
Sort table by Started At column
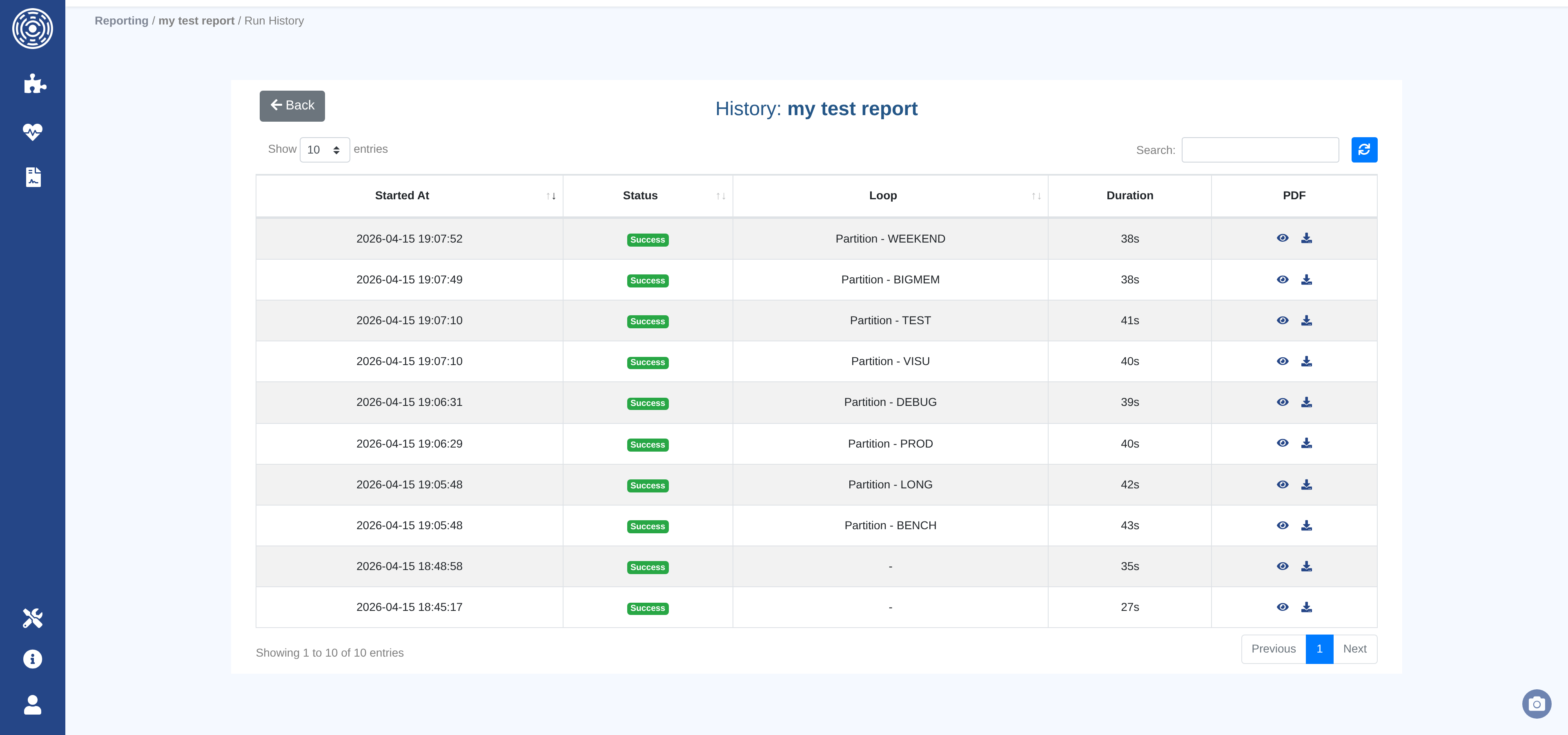402,195
